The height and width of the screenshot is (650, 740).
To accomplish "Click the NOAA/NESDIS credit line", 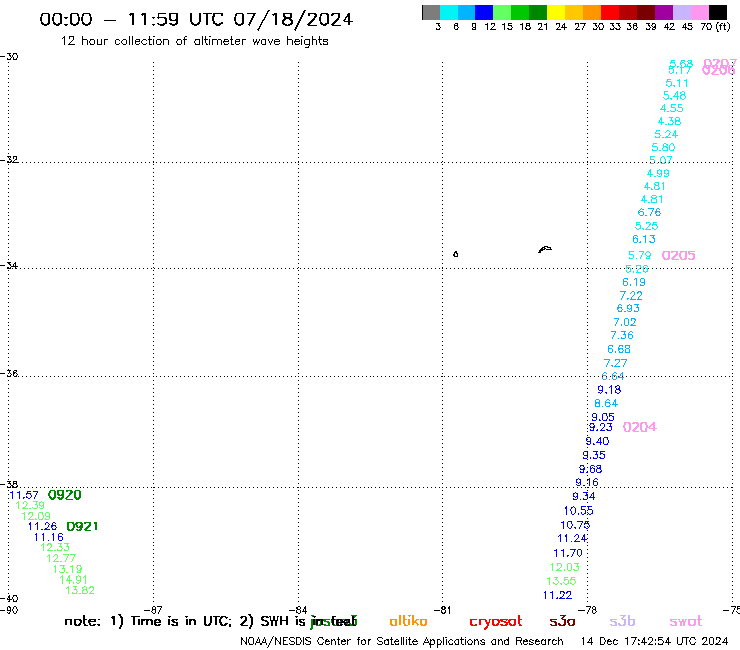I will pyautogui.click(x=402, y=642).
